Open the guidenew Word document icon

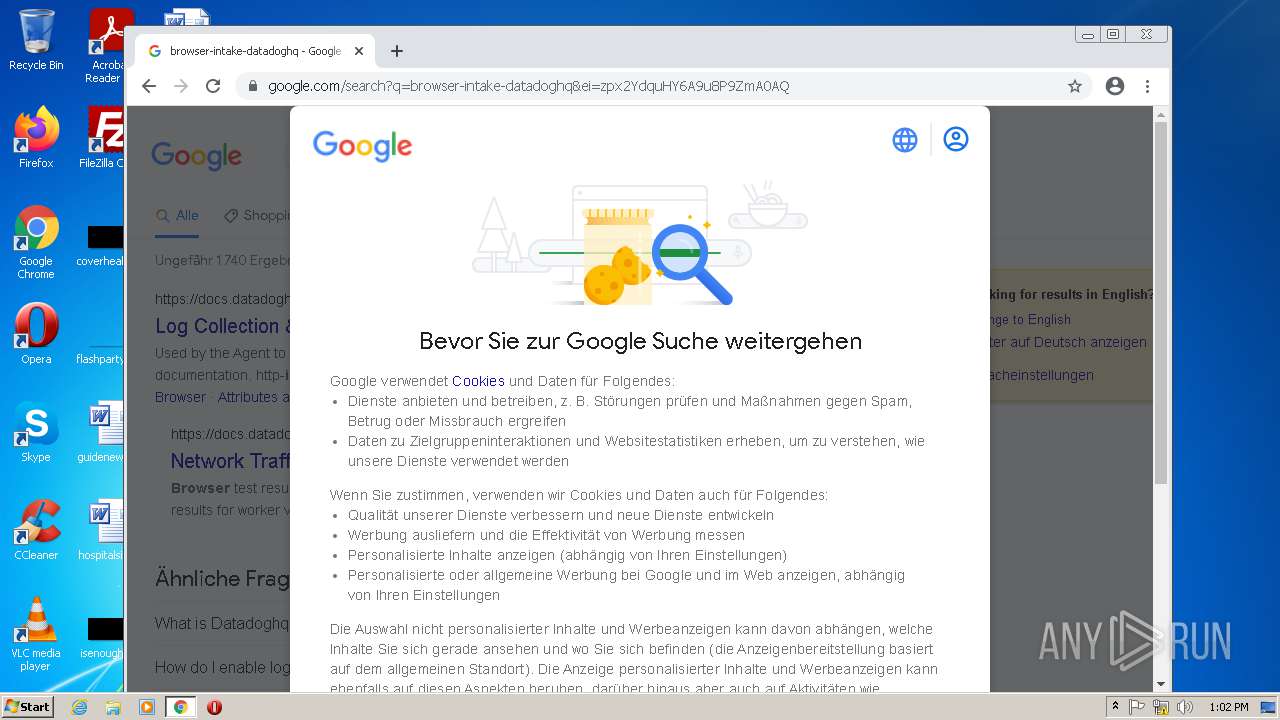pos(103,432)
